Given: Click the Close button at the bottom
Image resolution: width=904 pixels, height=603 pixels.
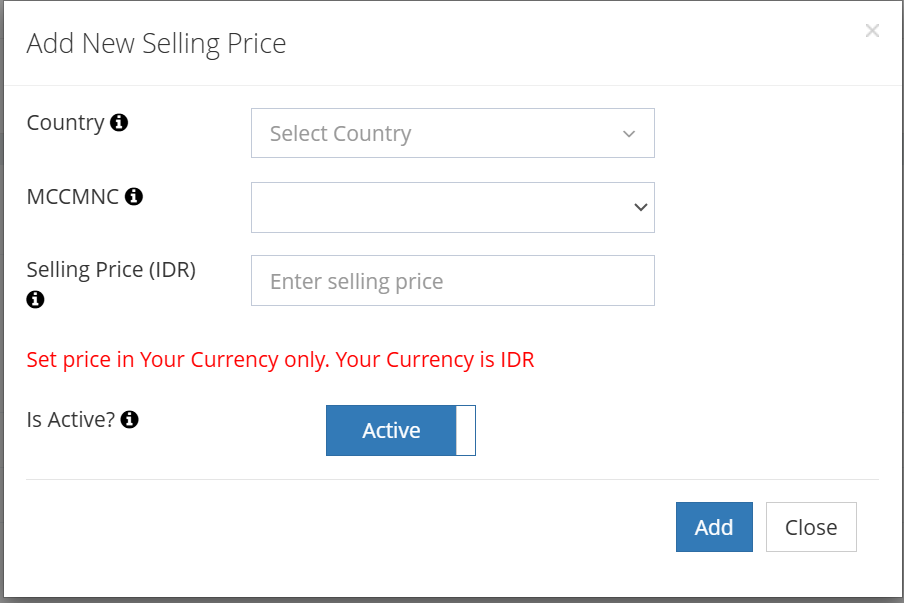Looking at the screenshot, I should point(811,527).
